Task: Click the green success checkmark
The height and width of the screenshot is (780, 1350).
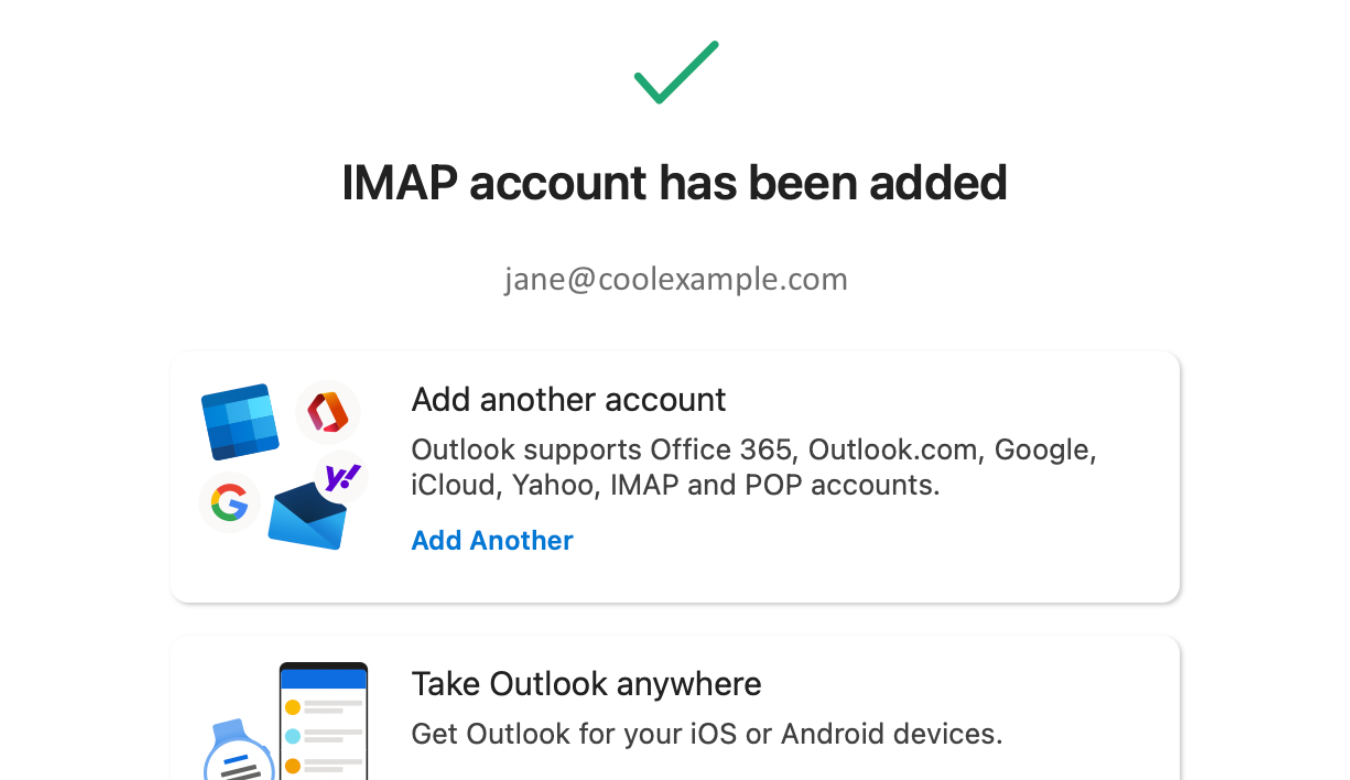Action: (x=676, y=73)
